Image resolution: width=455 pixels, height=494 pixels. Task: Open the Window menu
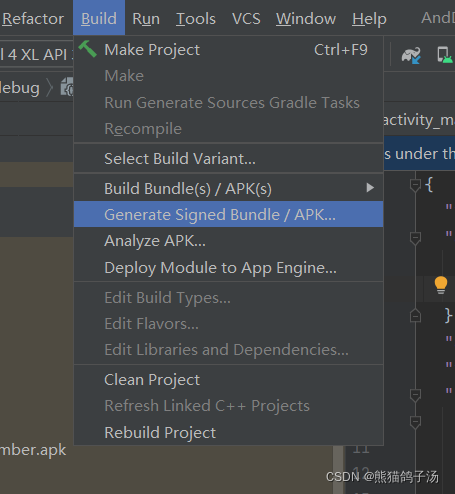click(306, 19)
